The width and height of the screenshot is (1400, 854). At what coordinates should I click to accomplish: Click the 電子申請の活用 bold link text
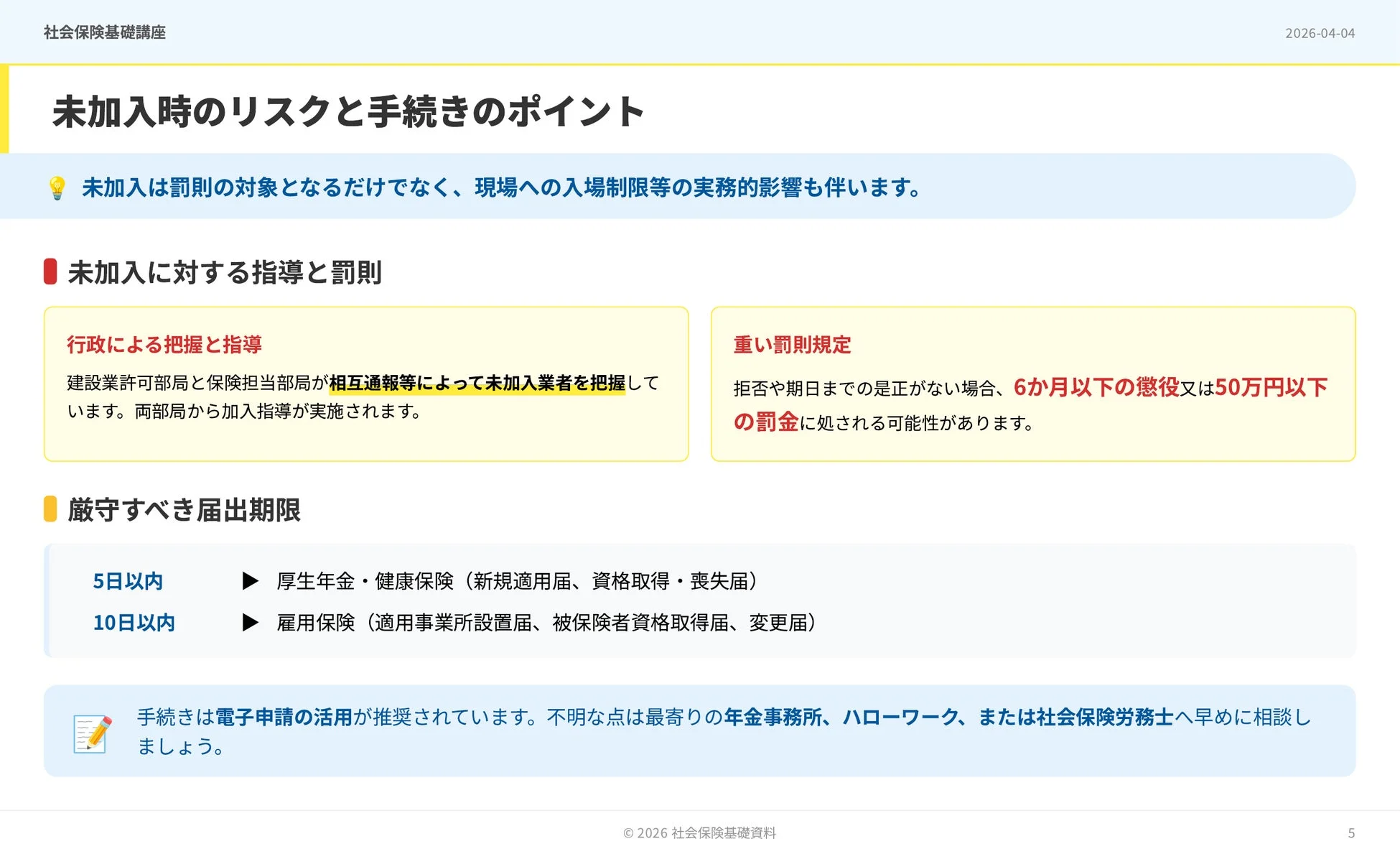285,715
